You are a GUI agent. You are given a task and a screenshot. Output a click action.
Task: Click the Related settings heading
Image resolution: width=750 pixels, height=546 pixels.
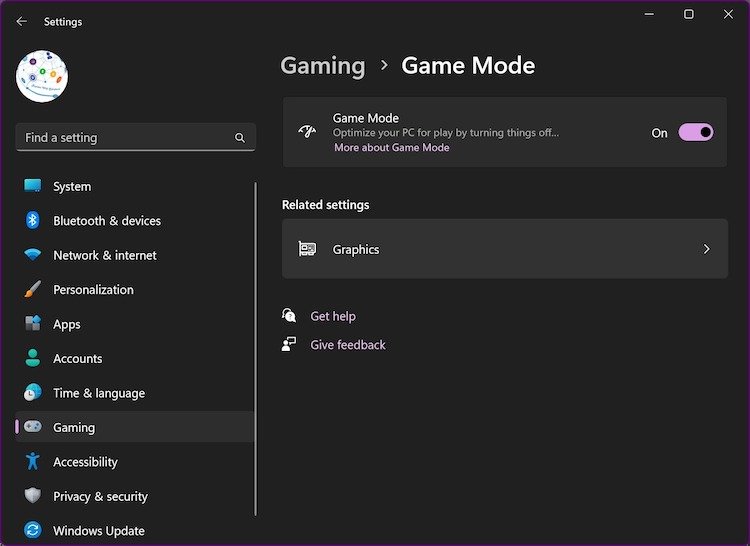[x=326, y=205]
